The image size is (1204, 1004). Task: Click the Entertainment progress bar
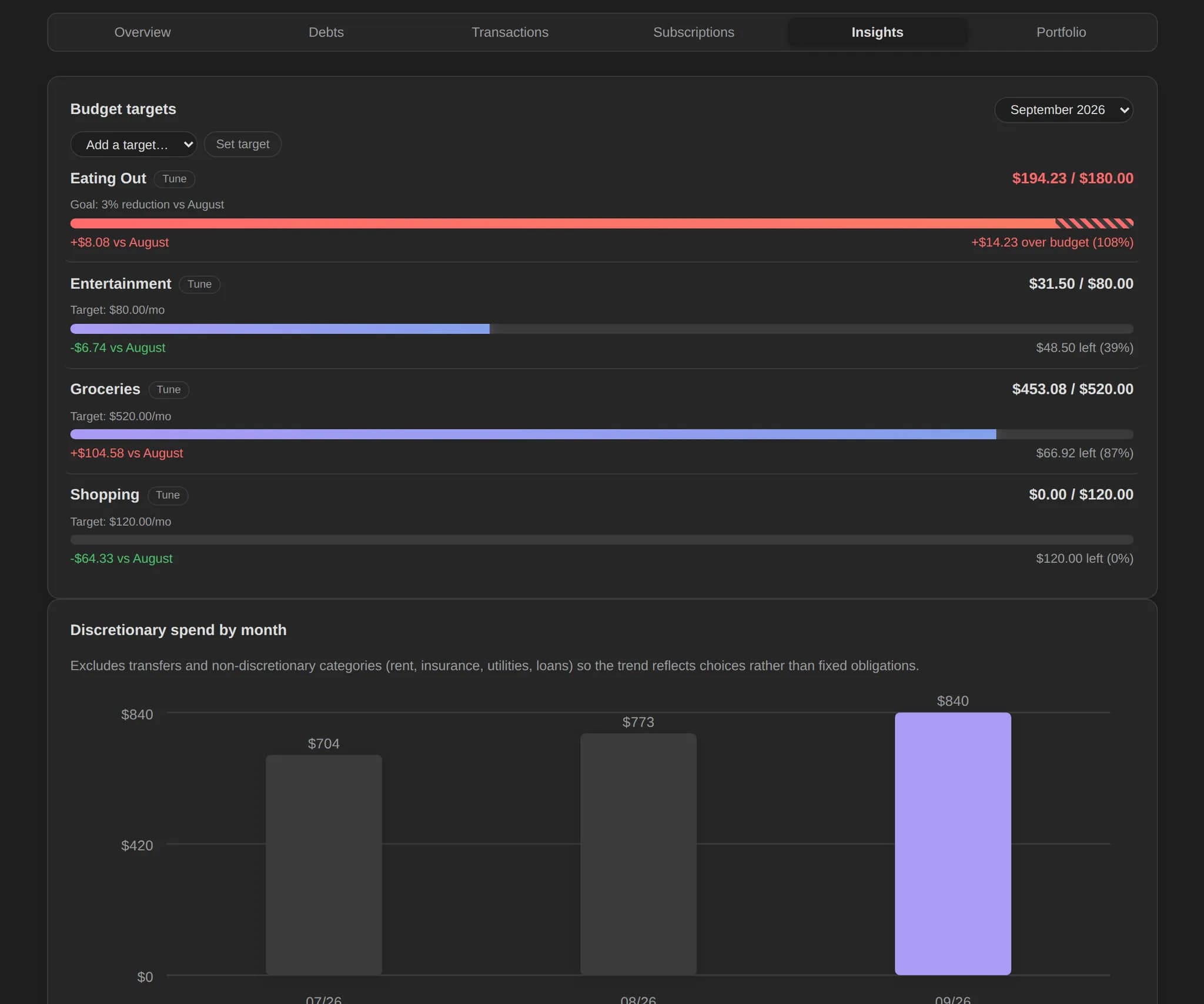(x=601, y=329)
